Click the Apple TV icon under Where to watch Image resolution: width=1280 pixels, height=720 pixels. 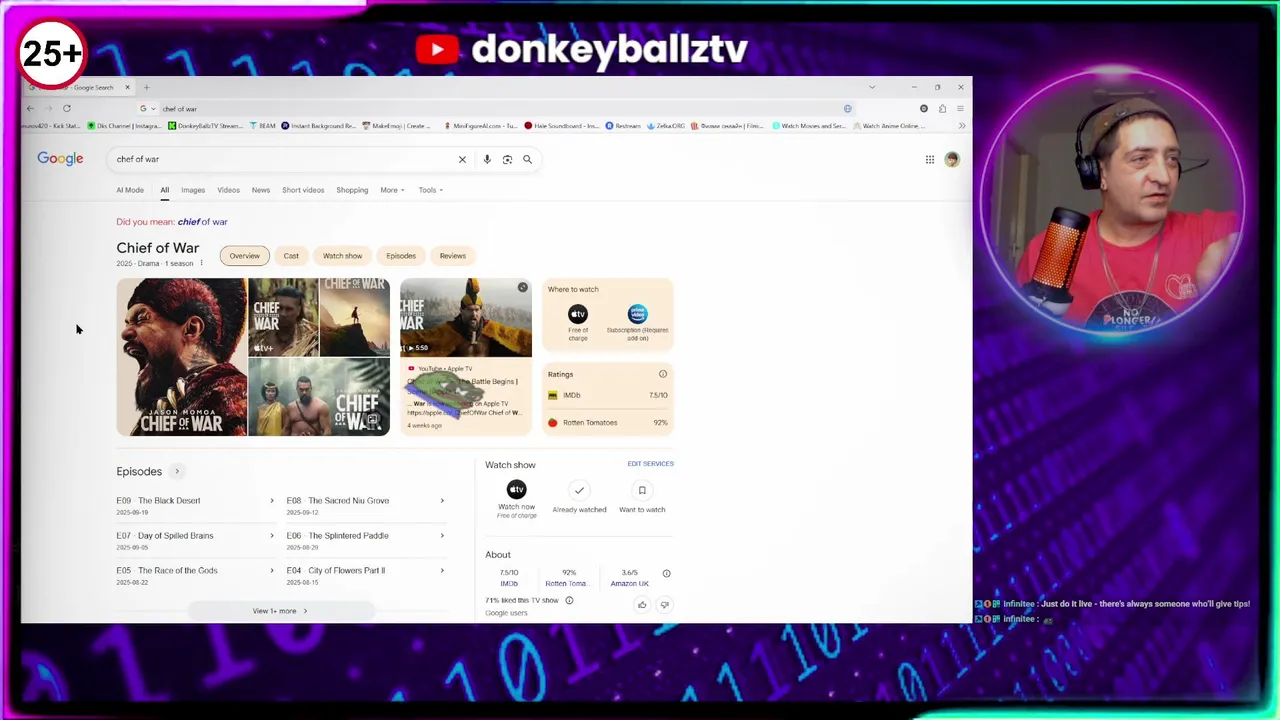click(x=578, y=314)
